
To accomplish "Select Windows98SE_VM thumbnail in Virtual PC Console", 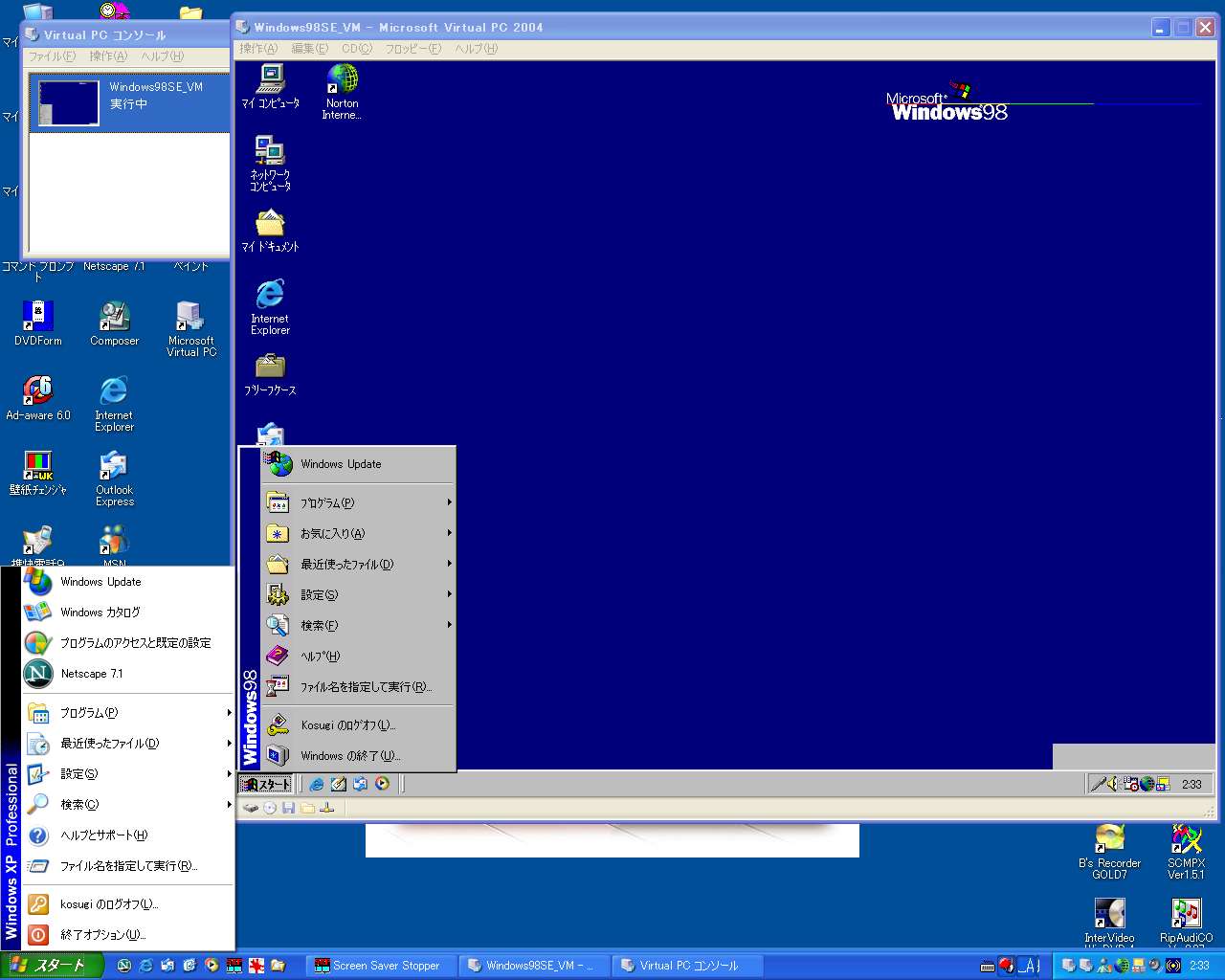I will pyautogui.click(x=69, y=103).
